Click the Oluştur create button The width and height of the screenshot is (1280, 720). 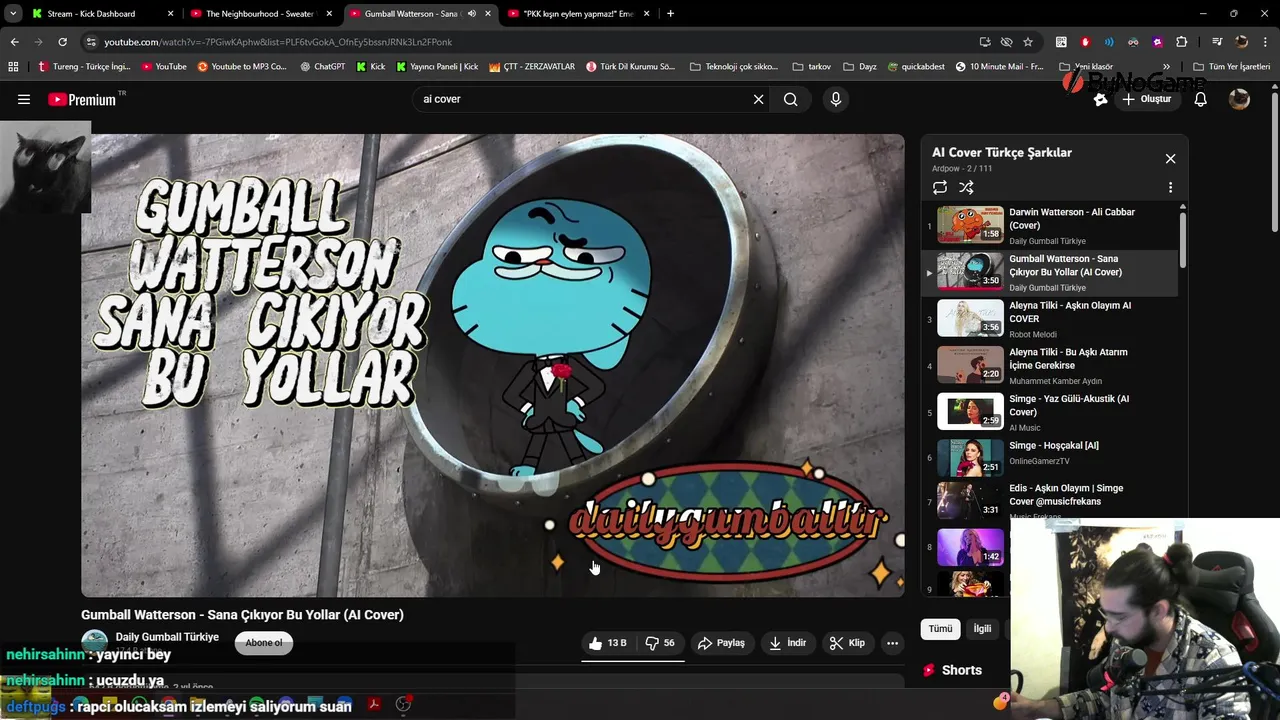click(1146, 99)
